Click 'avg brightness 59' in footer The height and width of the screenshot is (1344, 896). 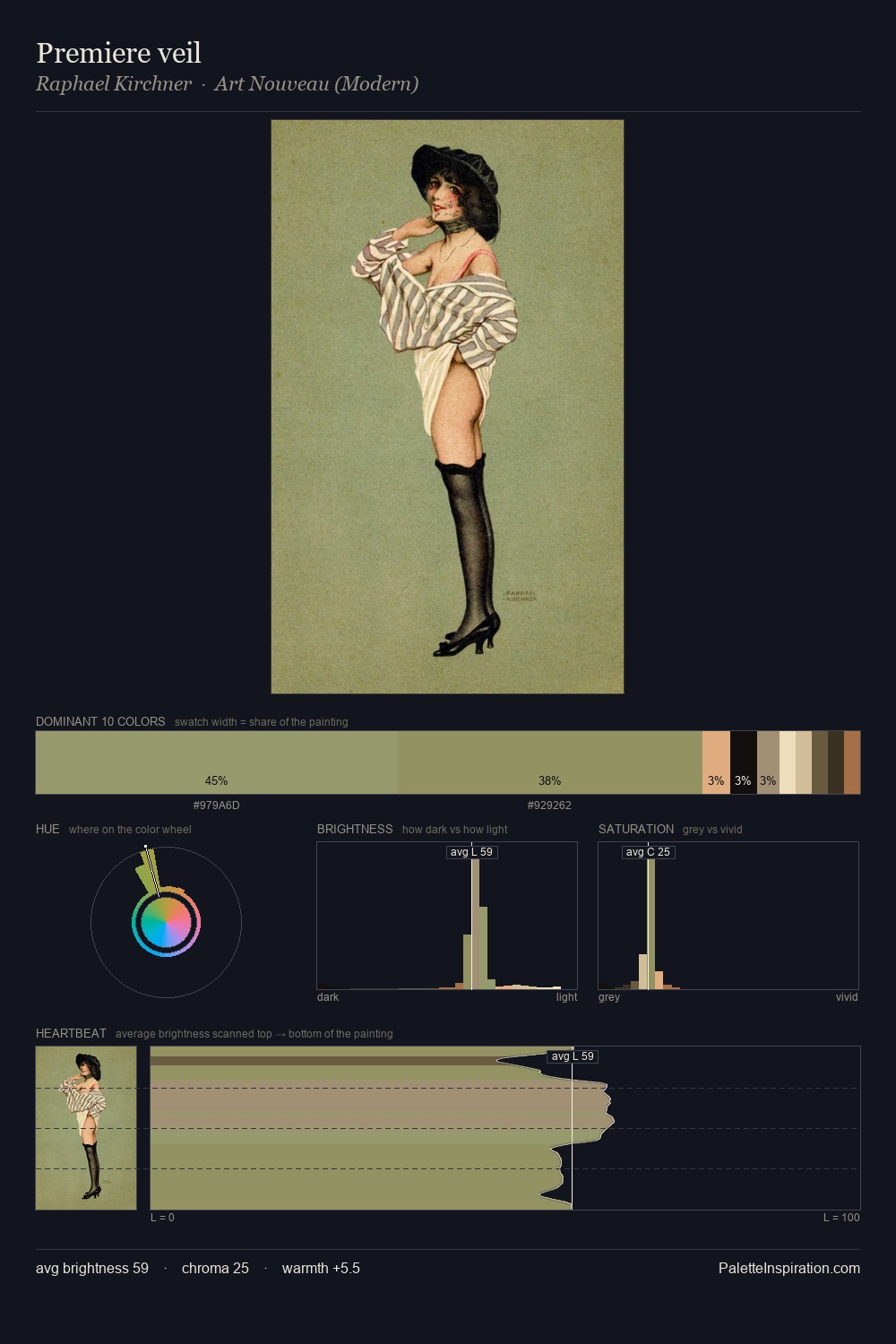coord(92,1269)
